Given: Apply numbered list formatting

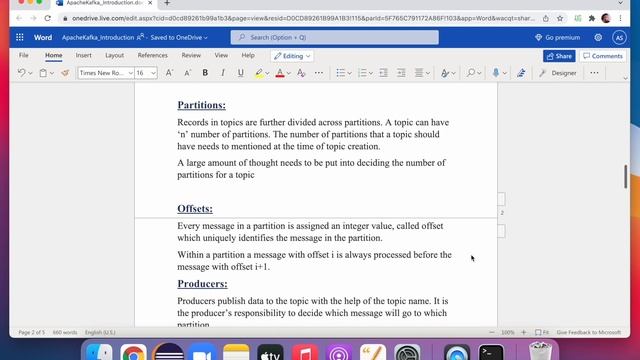Looking at the screenshot, I should click(x=362, y=73).
